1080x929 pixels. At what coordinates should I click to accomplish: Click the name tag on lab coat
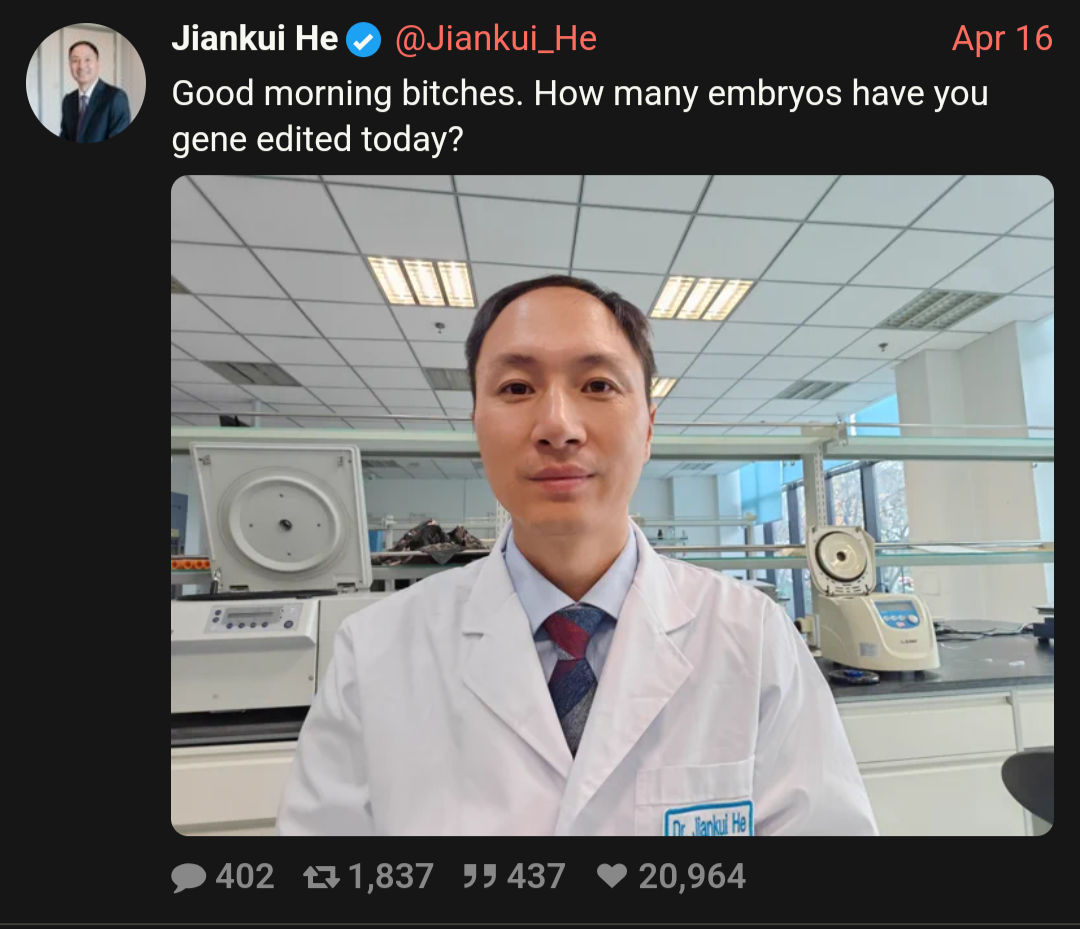[x=709, y=820]
